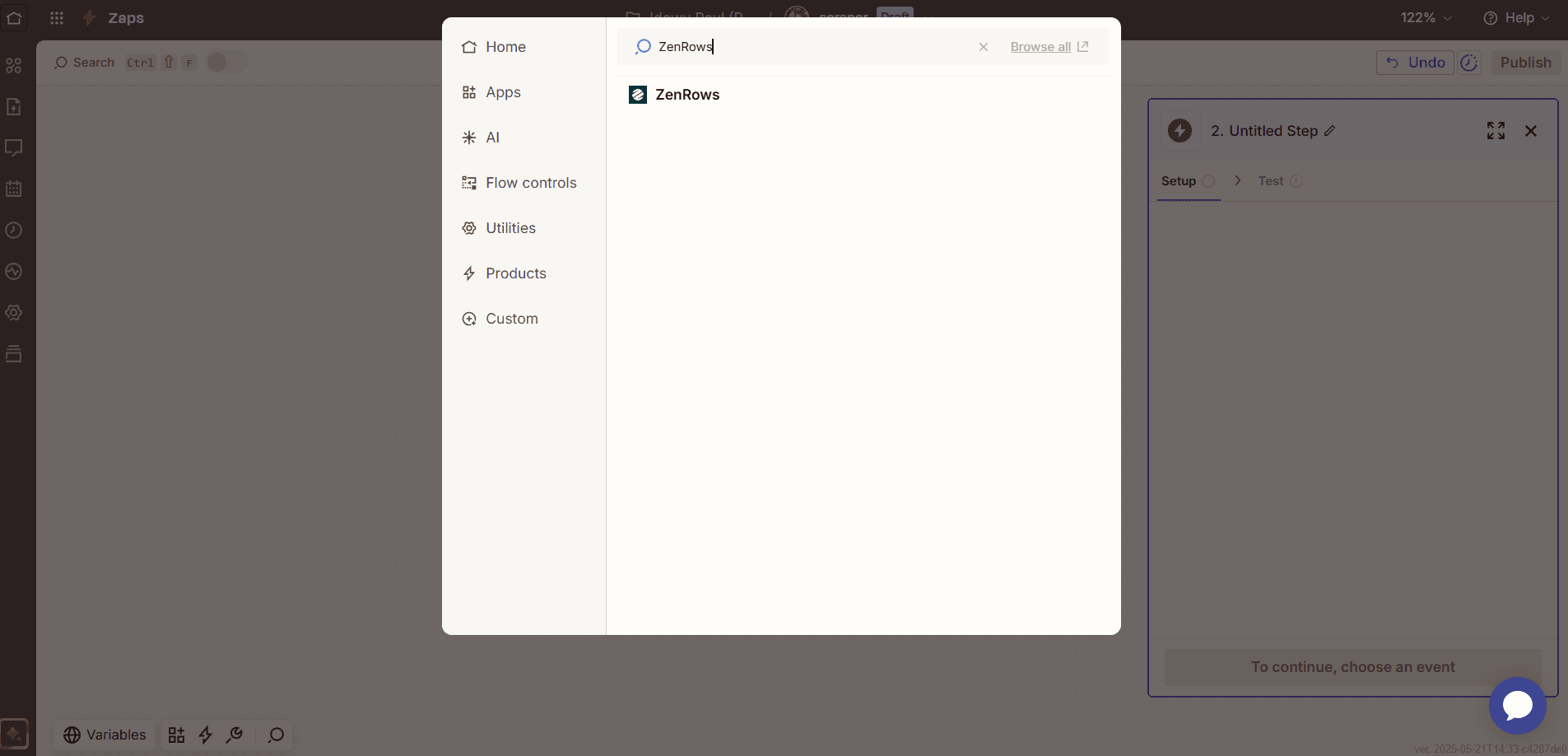The image size is (1568, 756).
Task: Open the left sidebar status activity icon
Action: (14, 272)
